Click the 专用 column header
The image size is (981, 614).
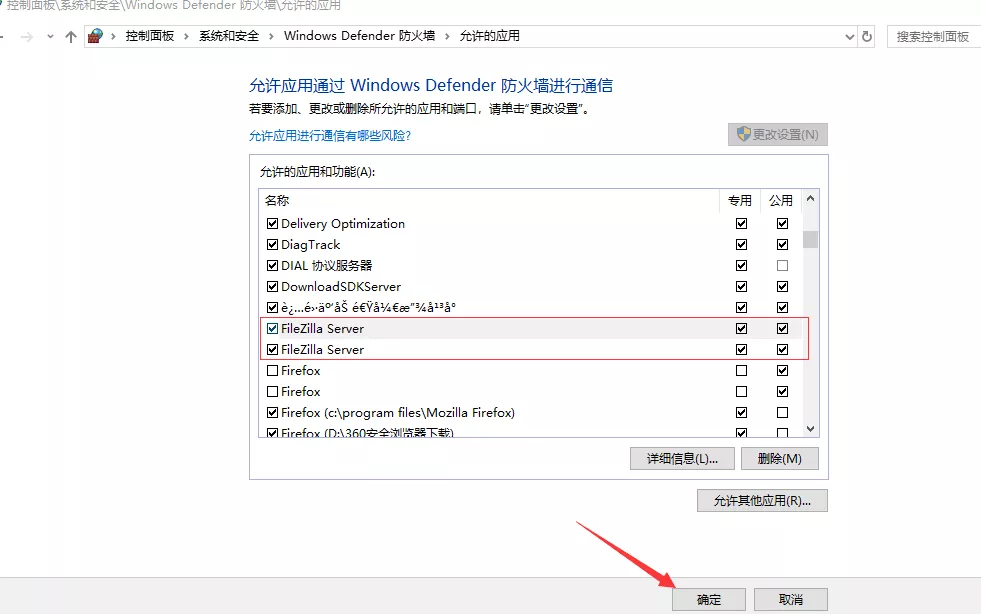pyautogui.click(x=740, y=200)
